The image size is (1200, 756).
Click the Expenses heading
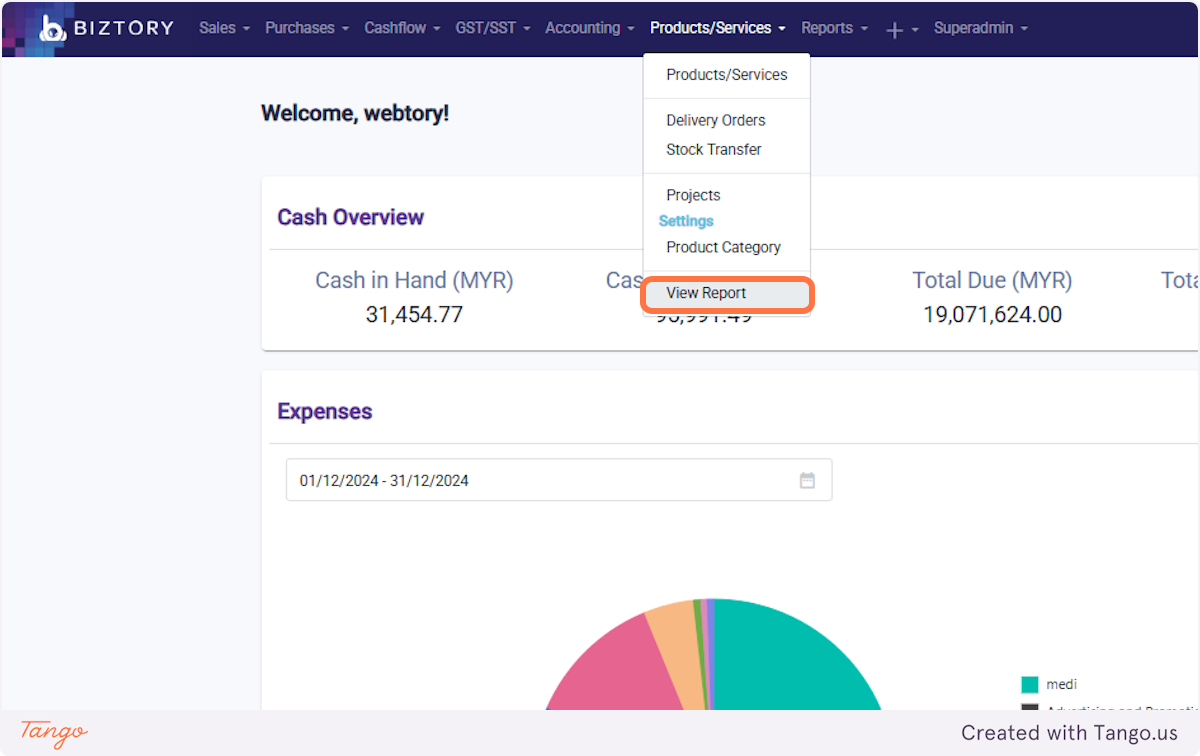325,411
